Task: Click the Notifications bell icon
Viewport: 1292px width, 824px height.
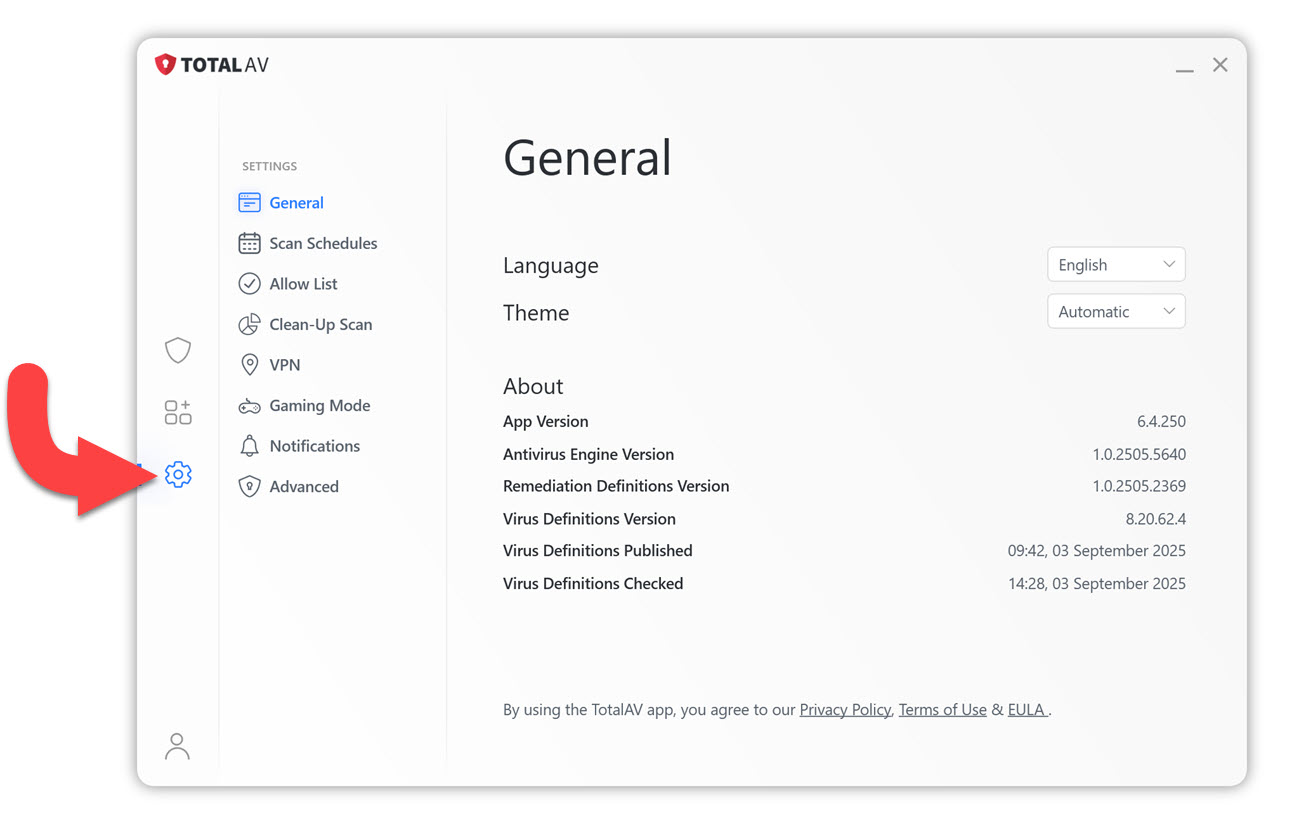Action: coord(249,446)
